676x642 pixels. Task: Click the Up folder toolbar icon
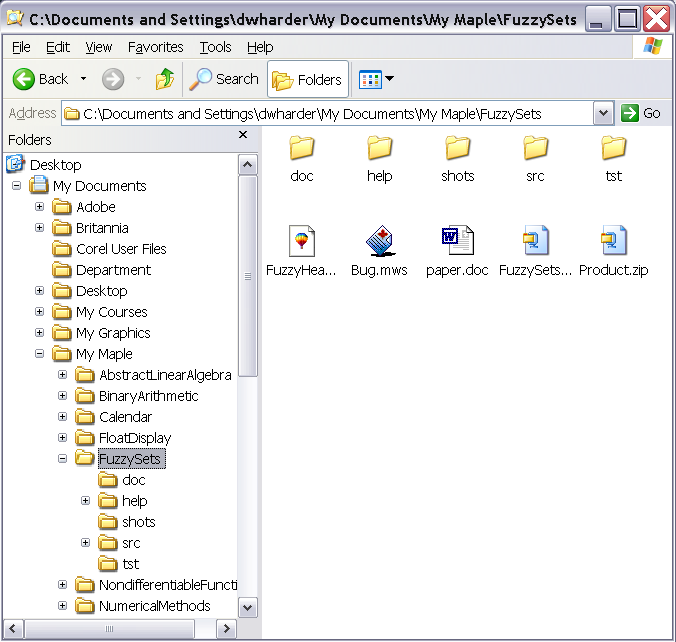[x=165, y=79]
